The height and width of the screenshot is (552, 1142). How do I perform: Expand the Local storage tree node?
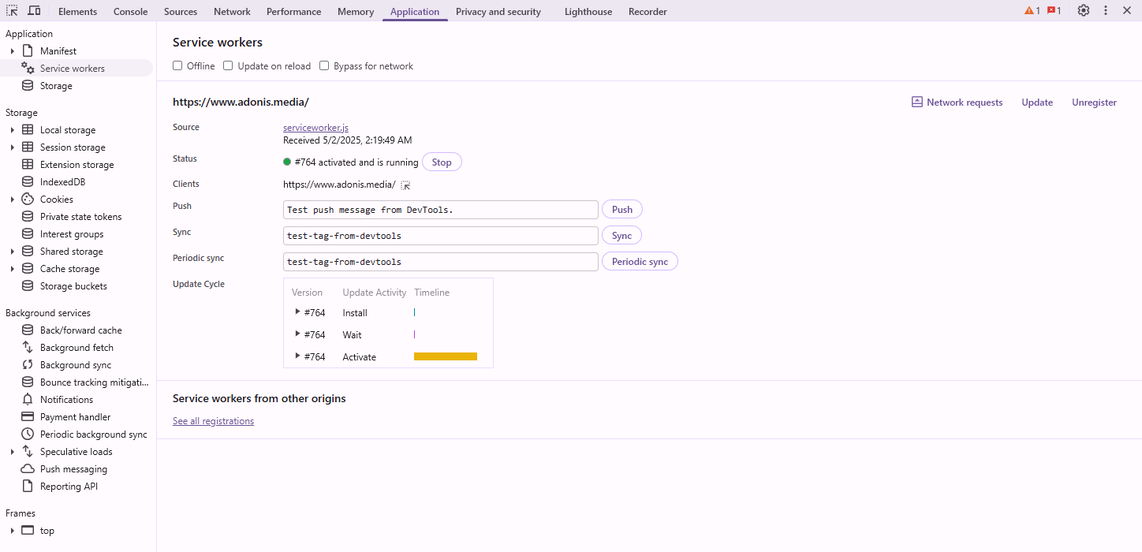(12, 130)
